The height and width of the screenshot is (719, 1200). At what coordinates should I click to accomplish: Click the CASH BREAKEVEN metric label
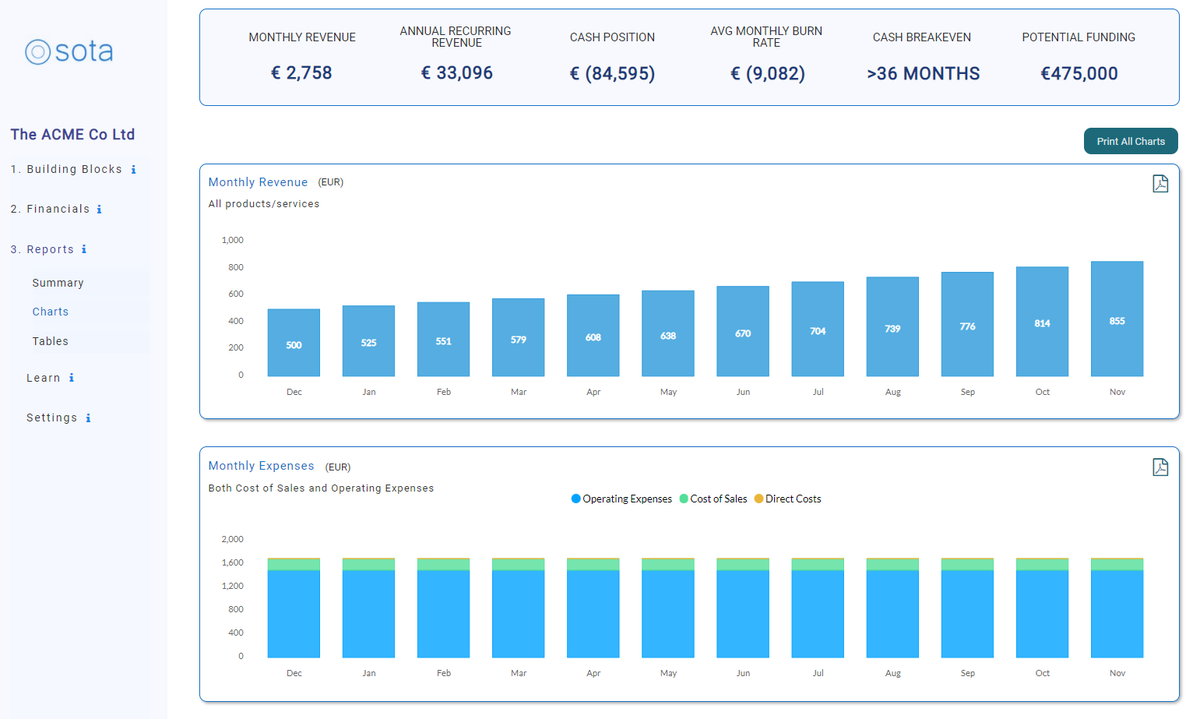922,38
